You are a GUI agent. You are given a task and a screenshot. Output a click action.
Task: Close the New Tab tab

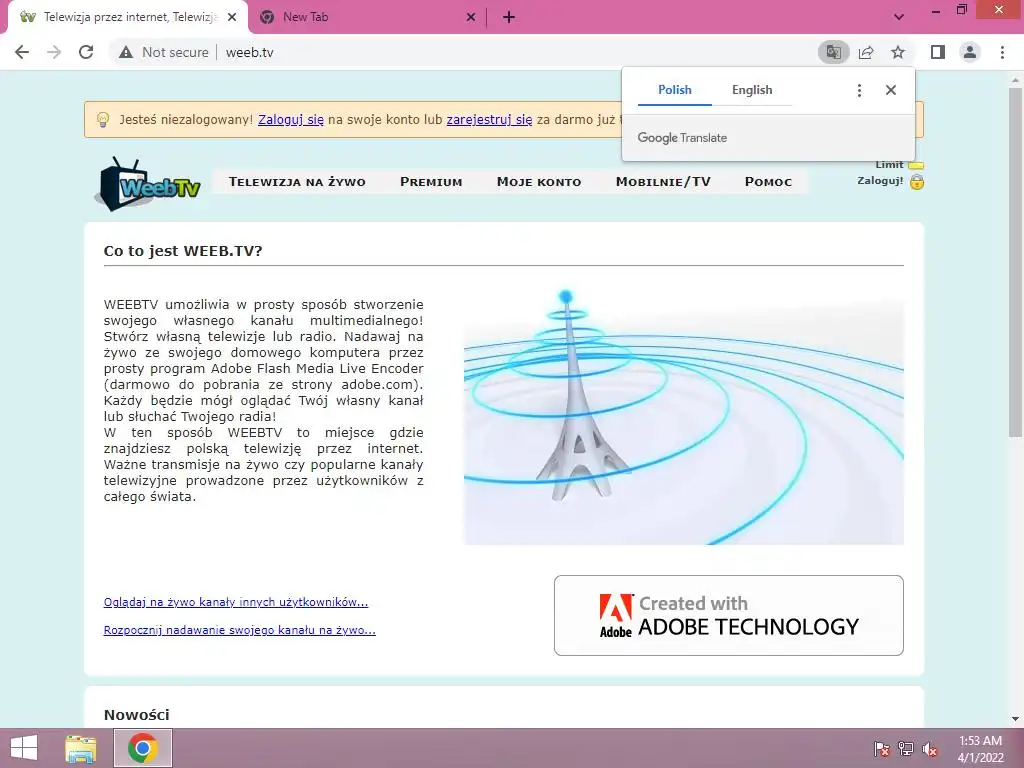click(x=471, y=18)
